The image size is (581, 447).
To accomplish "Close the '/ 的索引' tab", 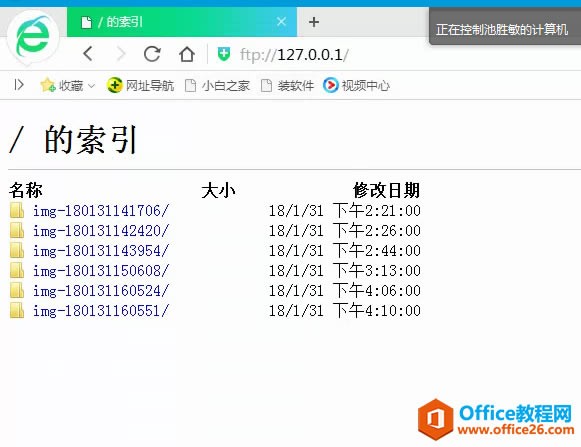I will tap(281, 21).
